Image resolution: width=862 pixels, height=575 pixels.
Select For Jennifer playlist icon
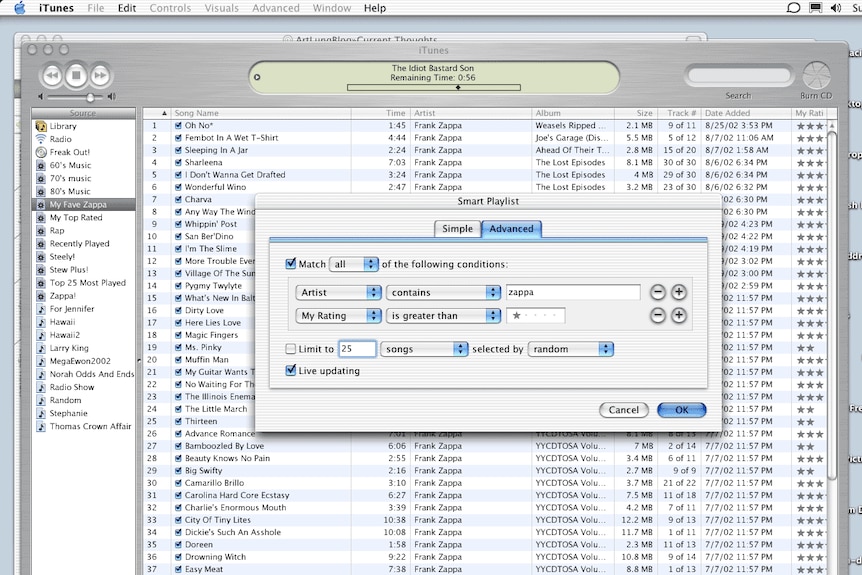click(41, 309)
